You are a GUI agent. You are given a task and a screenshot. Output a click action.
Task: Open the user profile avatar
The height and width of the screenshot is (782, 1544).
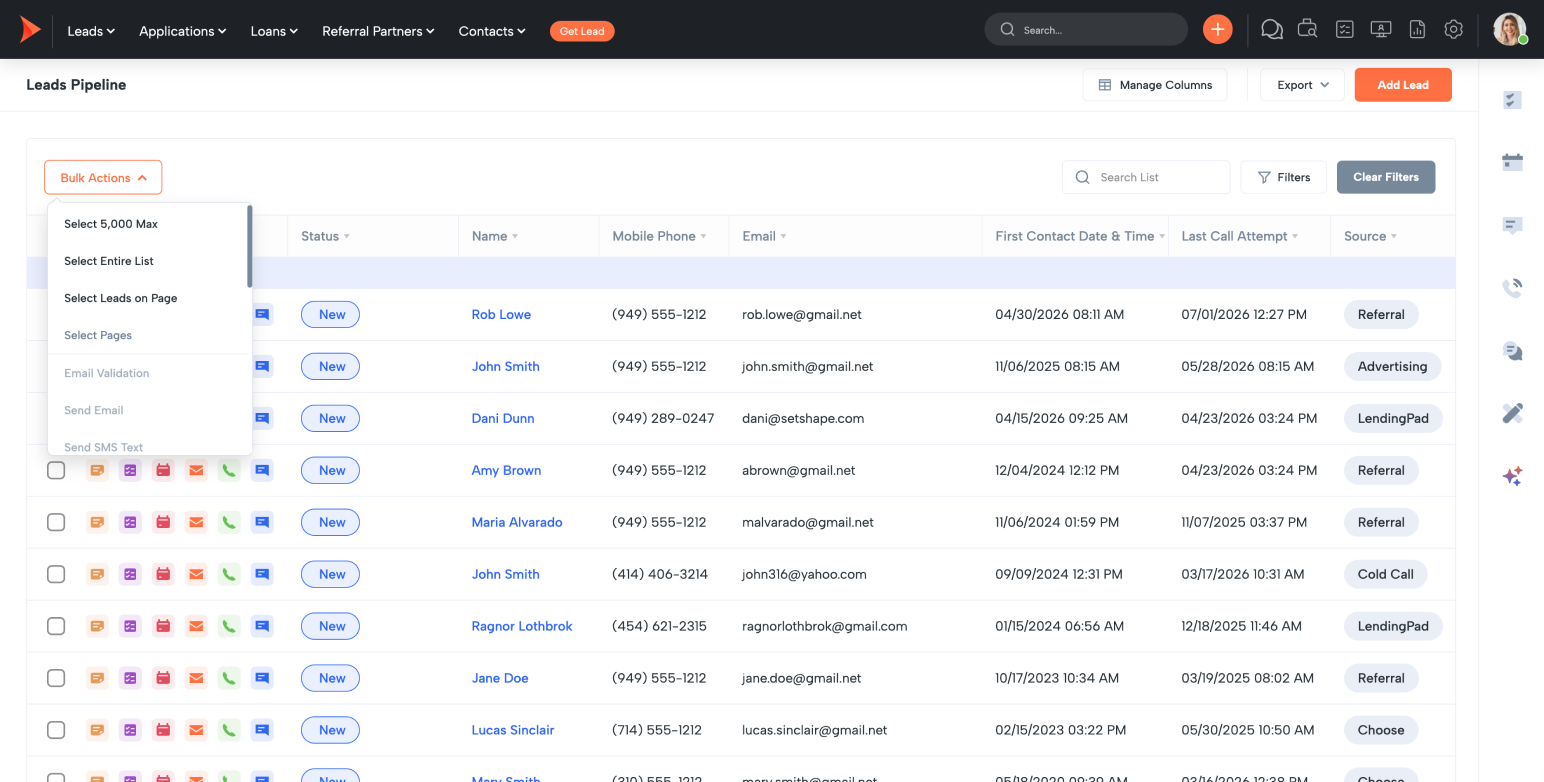point(1509,29)
